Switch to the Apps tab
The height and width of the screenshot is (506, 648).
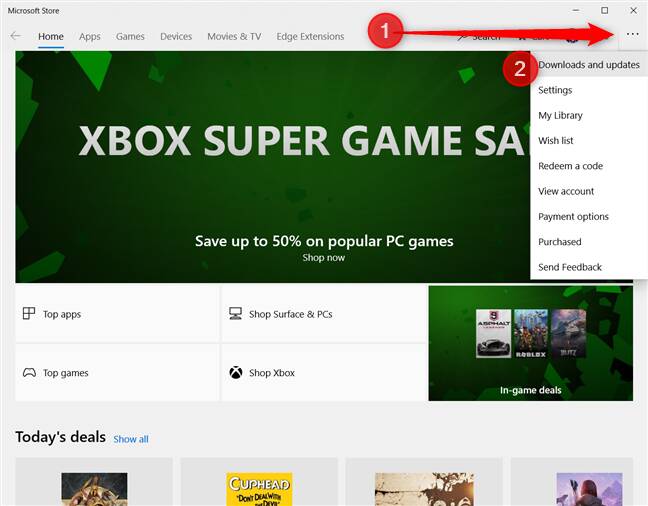(90, 37)
